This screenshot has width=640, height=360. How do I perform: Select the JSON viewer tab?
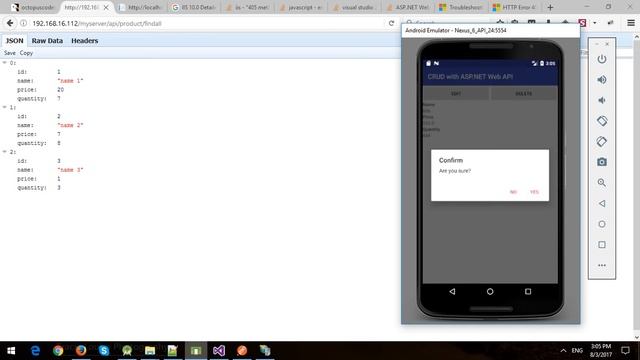[x=15, y=41]
